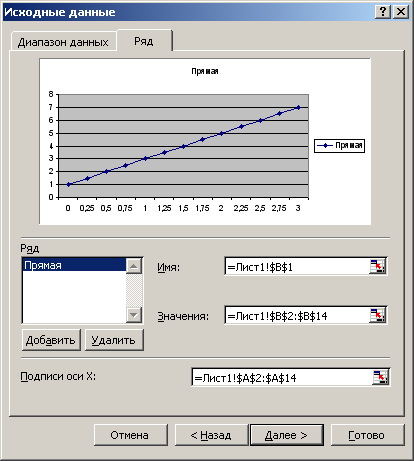Click y-axis value 8 in chart preview
The width and height of the screenshot is (414, 461).
[x=51, y=94]
